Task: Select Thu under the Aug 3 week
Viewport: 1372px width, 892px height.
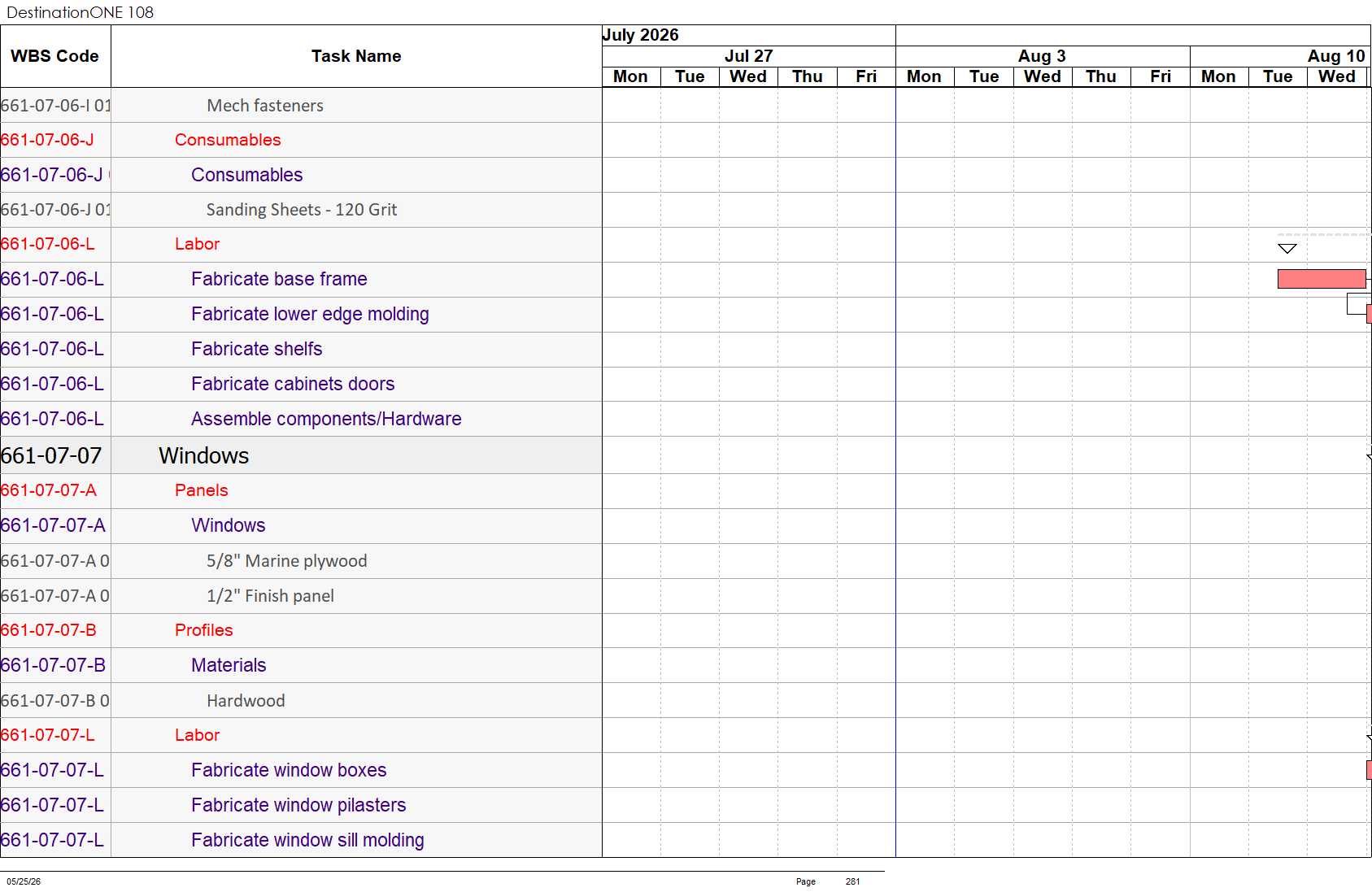Action: (1101, 76)
